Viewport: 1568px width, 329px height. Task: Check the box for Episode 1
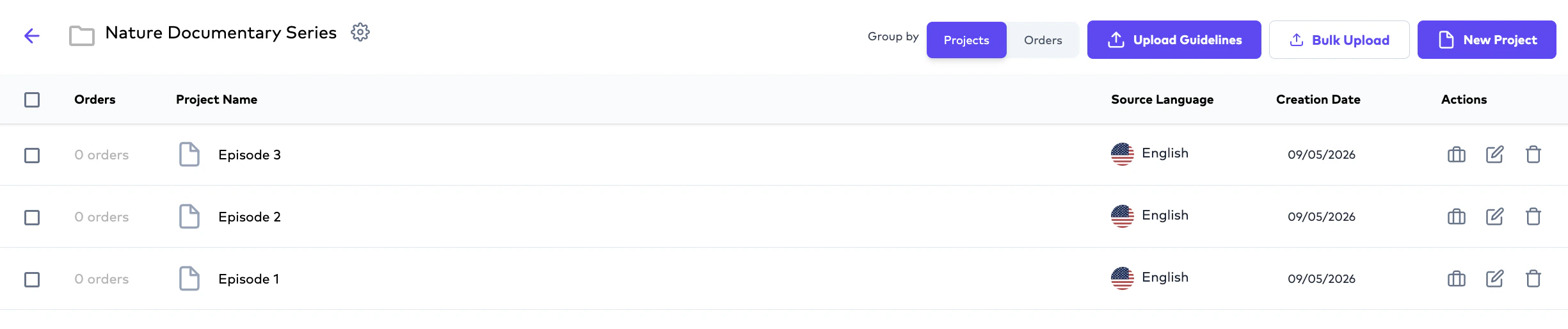coord(32,280)
